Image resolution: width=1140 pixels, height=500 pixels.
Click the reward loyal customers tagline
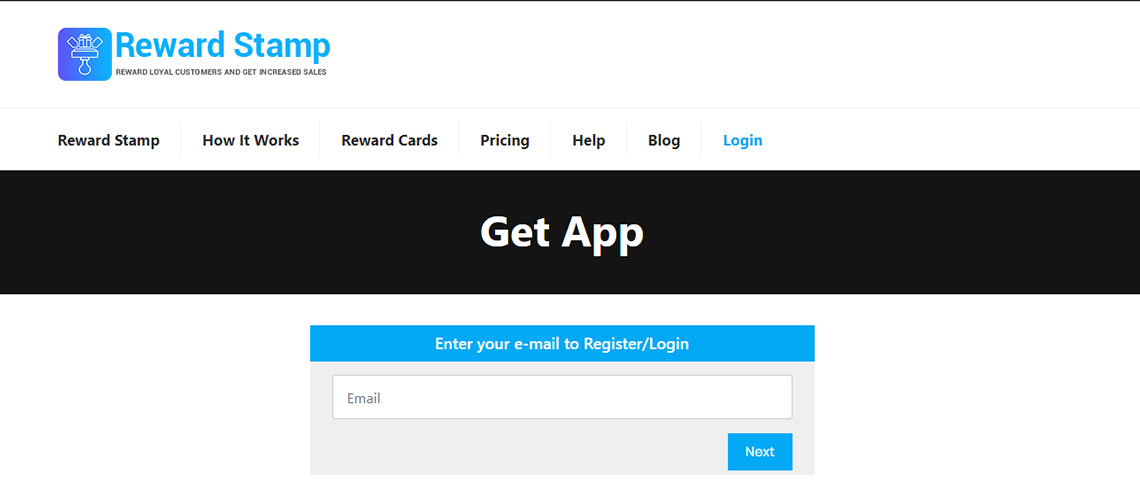coord(221,72)
